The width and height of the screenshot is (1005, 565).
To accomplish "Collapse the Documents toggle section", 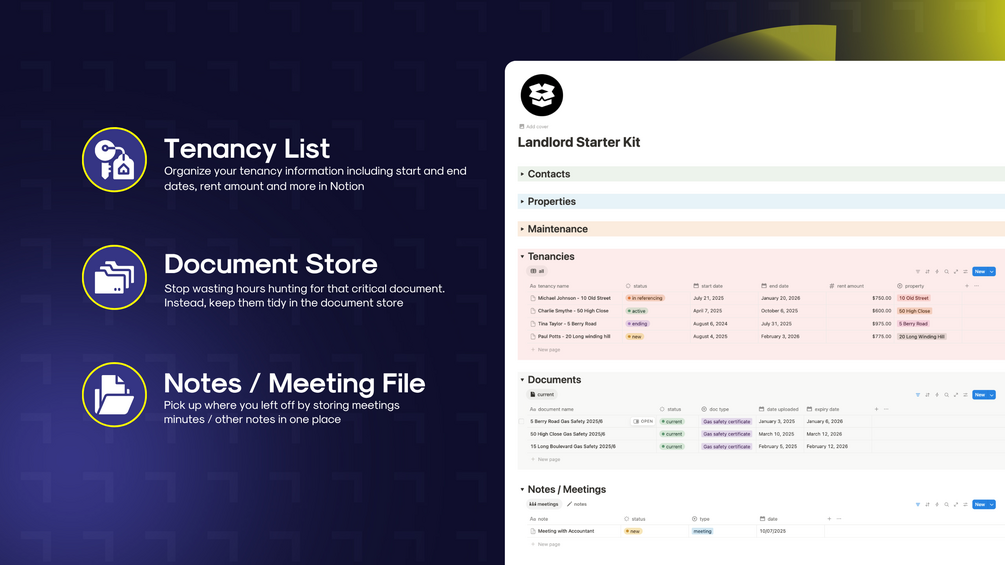I will [522, 380].
